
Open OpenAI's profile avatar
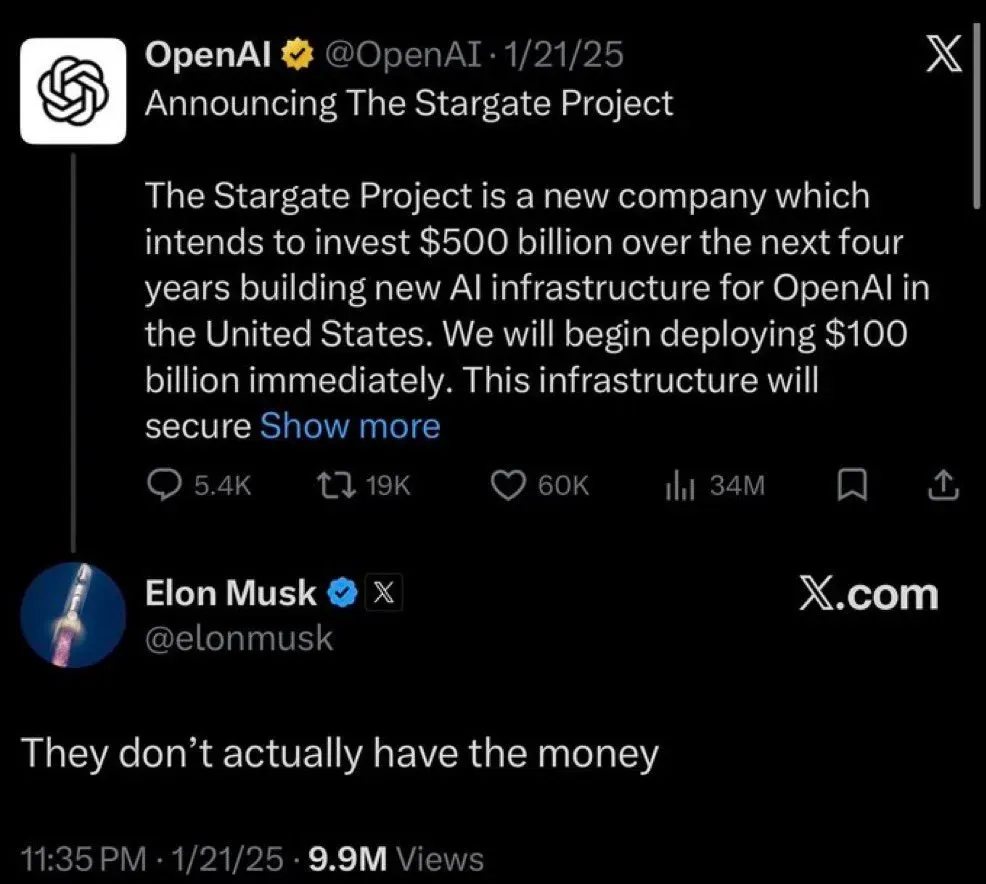pyautogui.click(x=72, y=90)
